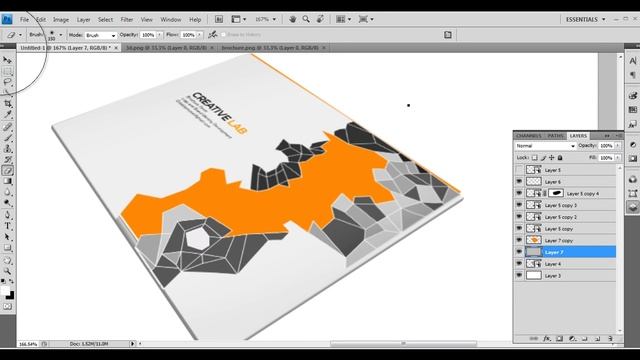Open the Arrange Documents dropdown
Screen dimensions: 640x360
tap(343, 19)
